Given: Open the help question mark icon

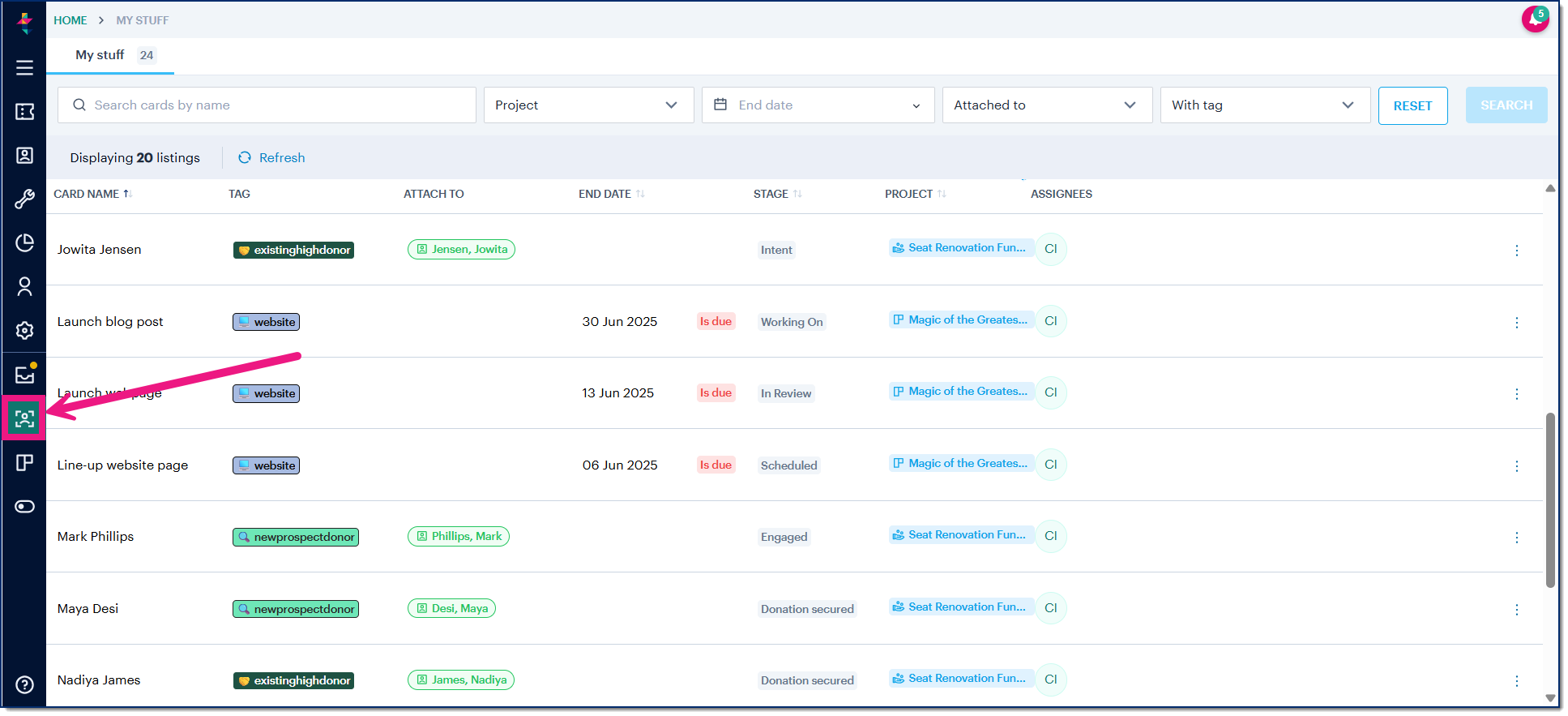Looking at the screenshot, I should click(24, 685).
